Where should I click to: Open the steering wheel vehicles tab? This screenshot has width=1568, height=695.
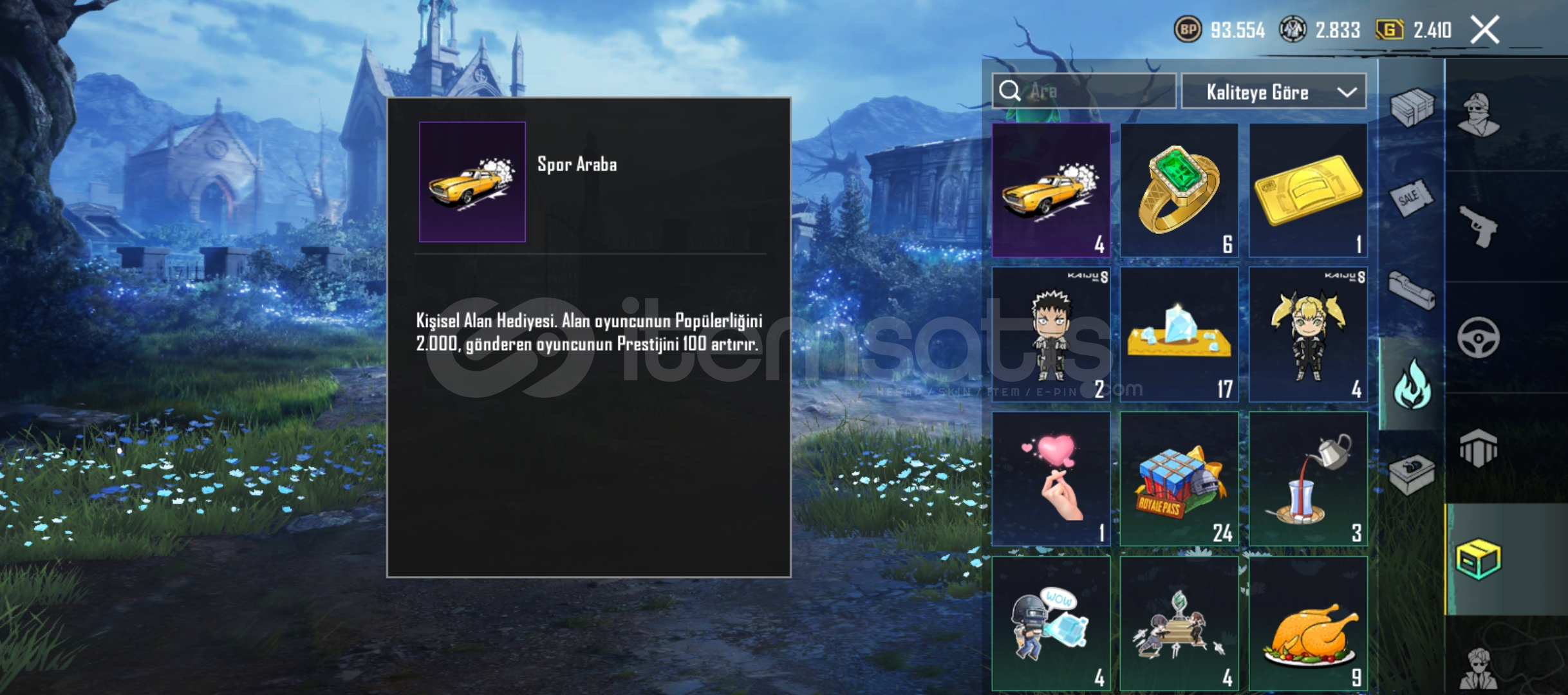[x=1478, y=338]
